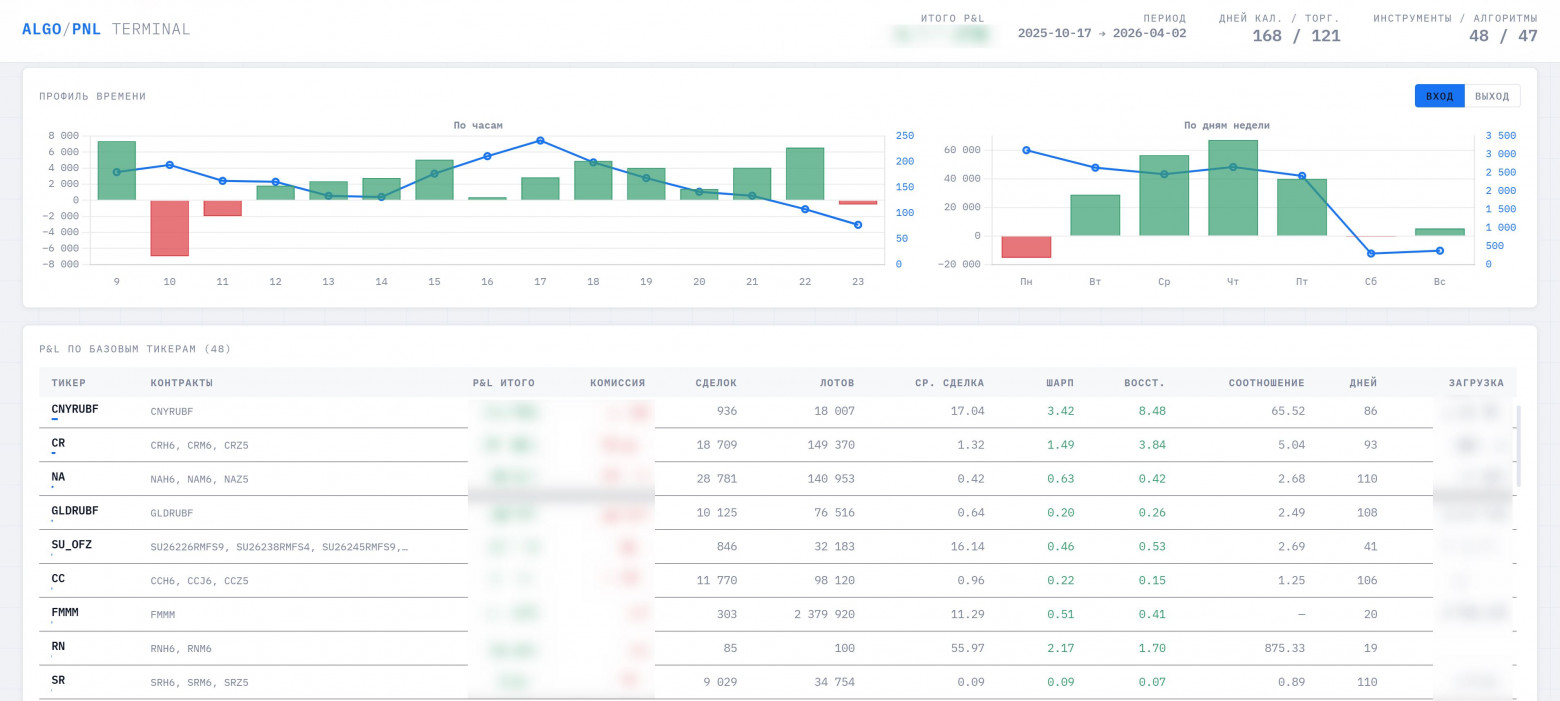Sort by СДЕЛОК column header
Screen dimensions: 1560x701
(715, 383)
